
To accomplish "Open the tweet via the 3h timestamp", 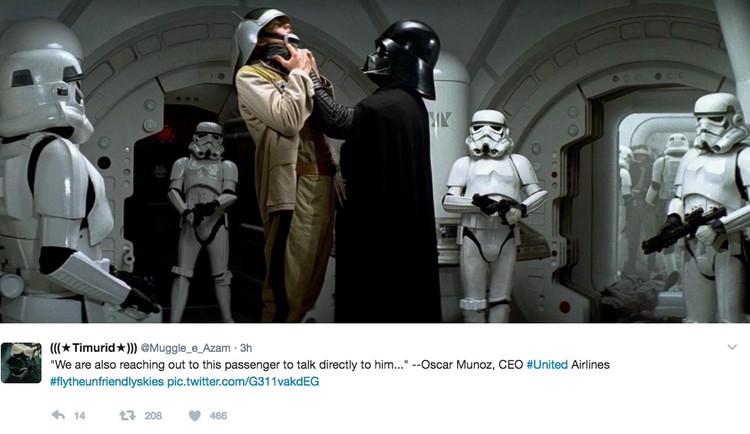I will pos(246,348).
